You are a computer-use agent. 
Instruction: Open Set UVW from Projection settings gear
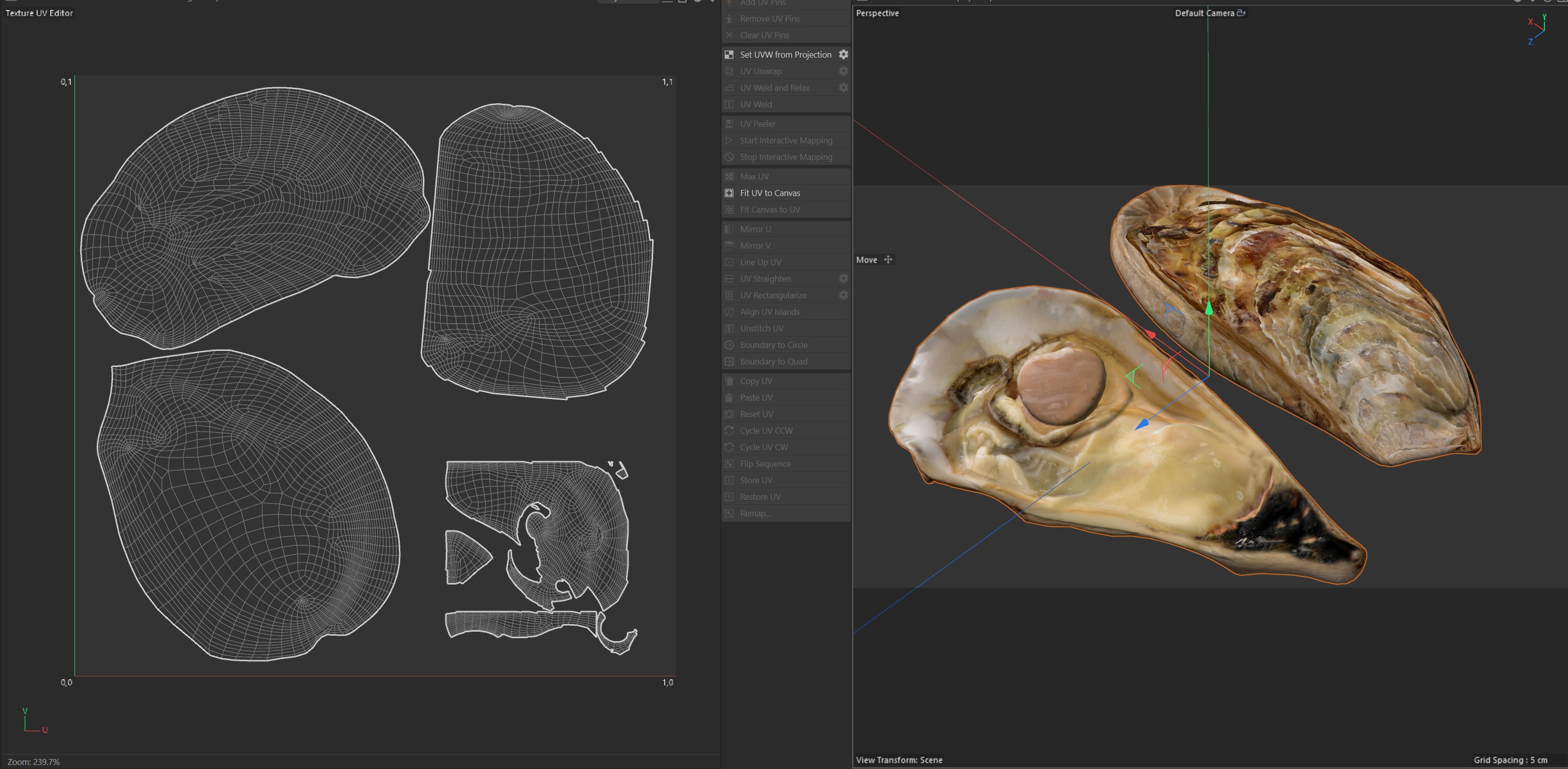(843, 55)
